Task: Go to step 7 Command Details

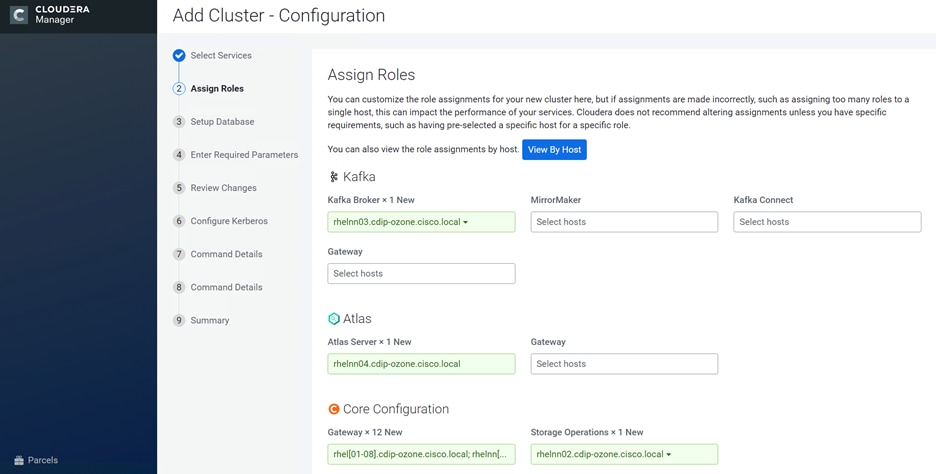Action: point(226,254)
